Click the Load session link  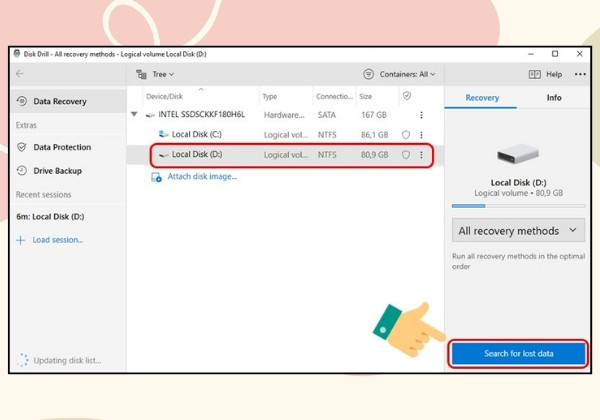[57, 240]
